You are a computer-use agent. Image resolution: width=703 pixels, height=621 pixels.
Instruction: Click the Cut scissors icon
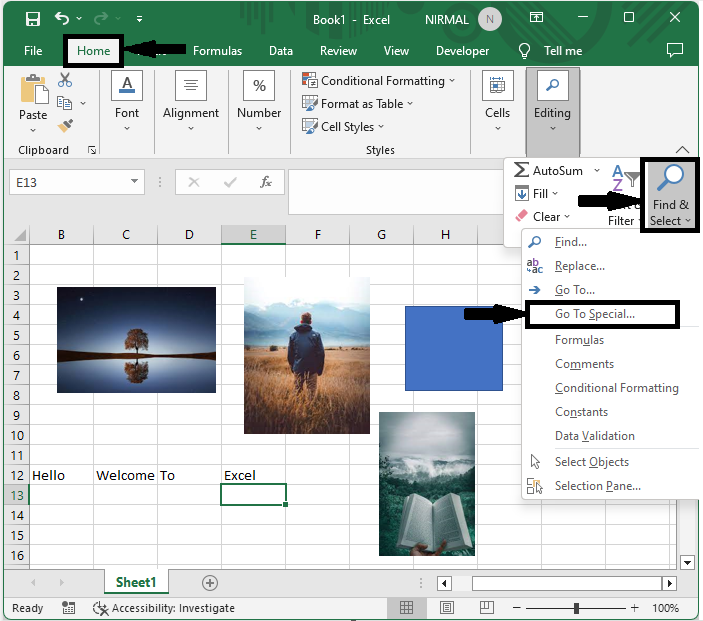pos(65,80)
